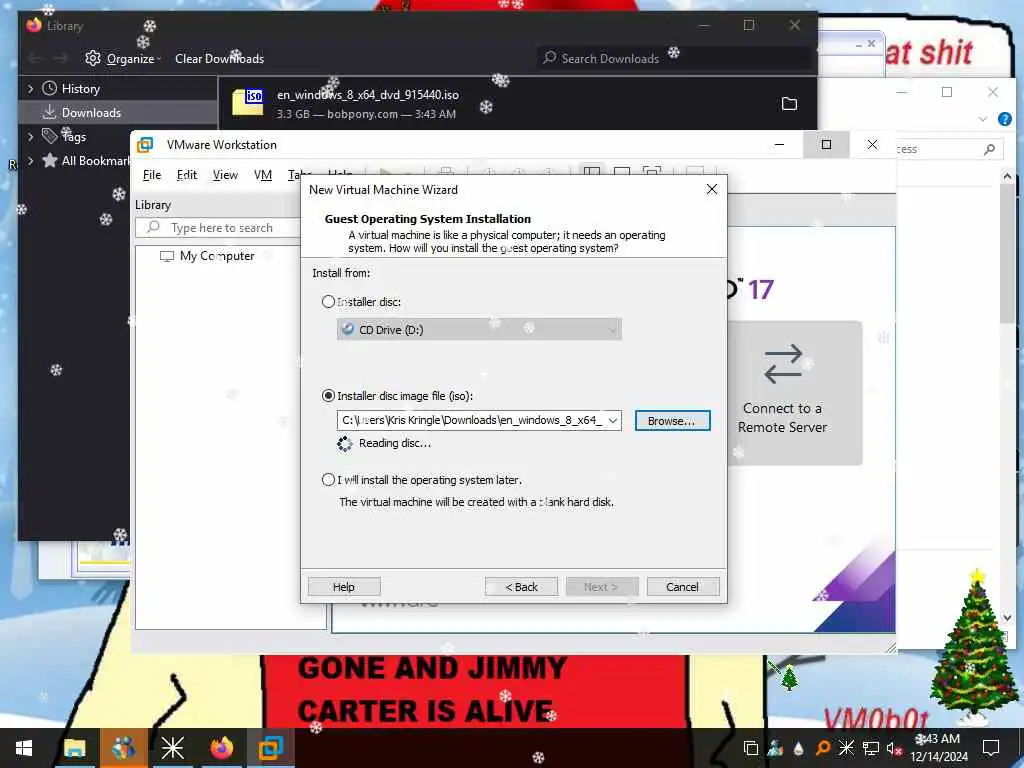Click the colorful mountain icon in system tray
The width and height of the screenshot is (1024, 768).
tap(775, 748)
